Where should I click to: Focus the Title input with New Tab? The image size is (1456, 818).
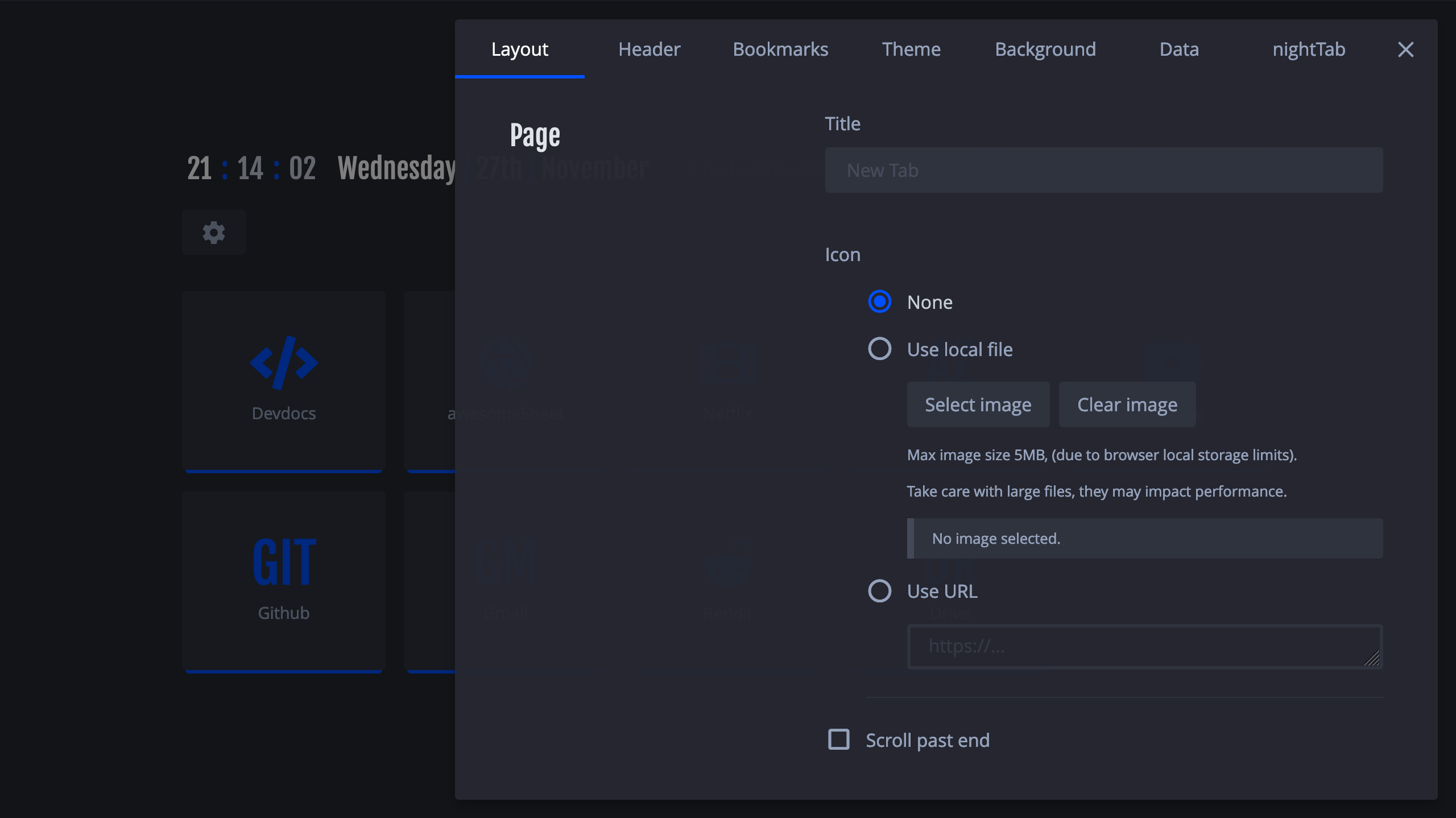[x=1104, y=170]
